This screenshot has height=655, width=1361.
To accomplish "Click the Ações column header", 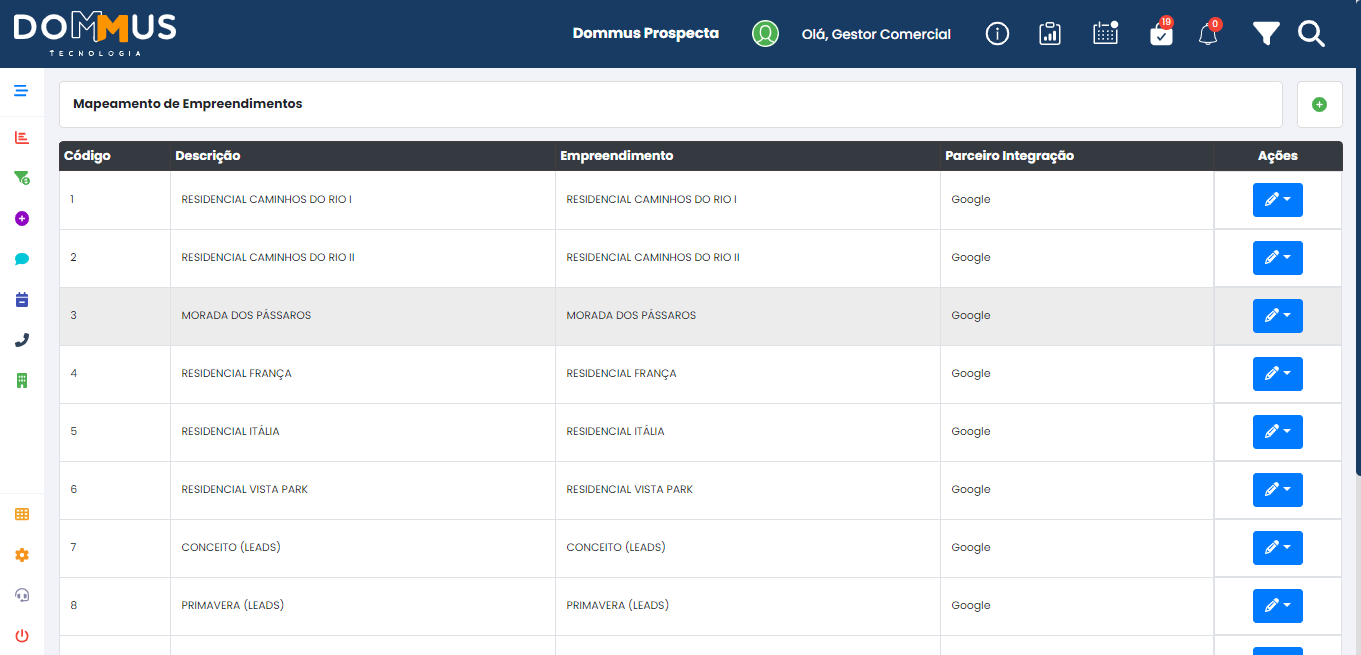I will tap(1277, 156).
